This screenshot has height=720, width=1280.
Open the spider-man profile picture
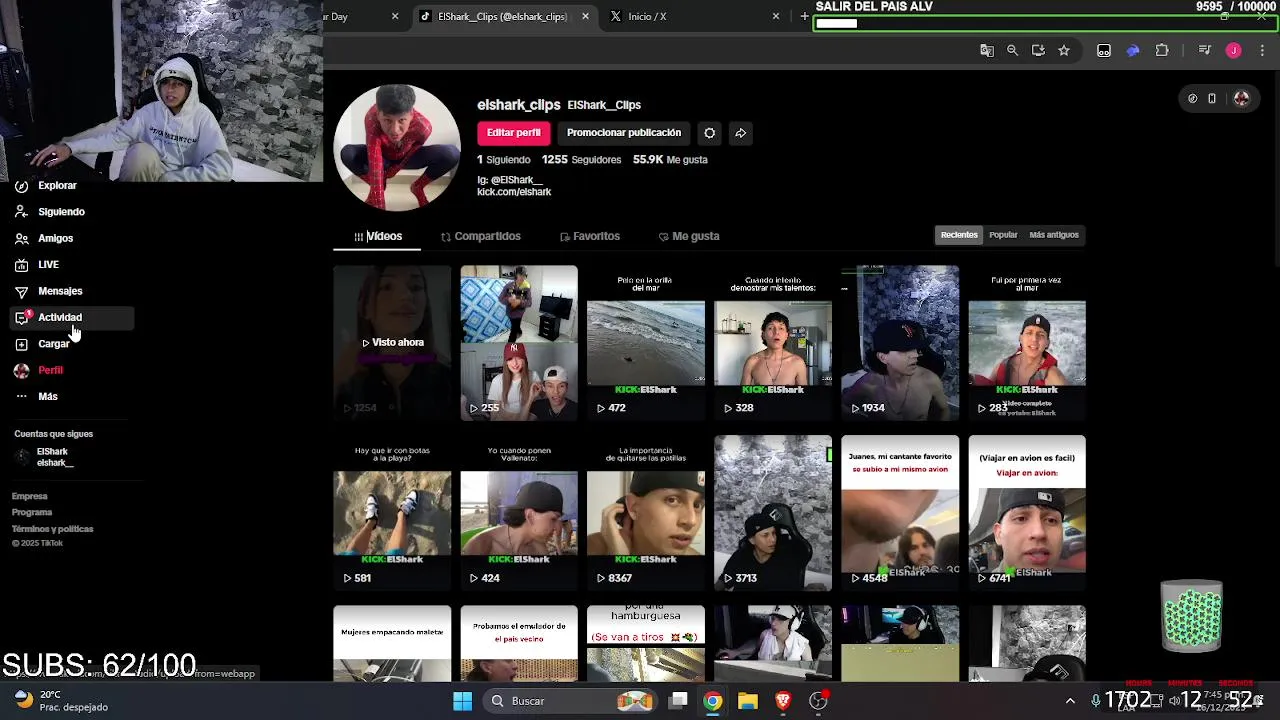click(397, 148)
